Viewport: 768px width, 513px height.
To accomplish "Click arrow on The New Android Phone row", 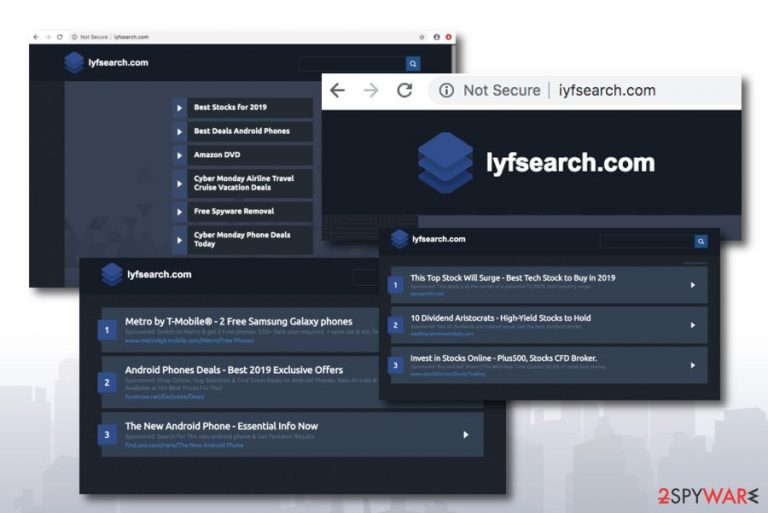I will (466, 435).
